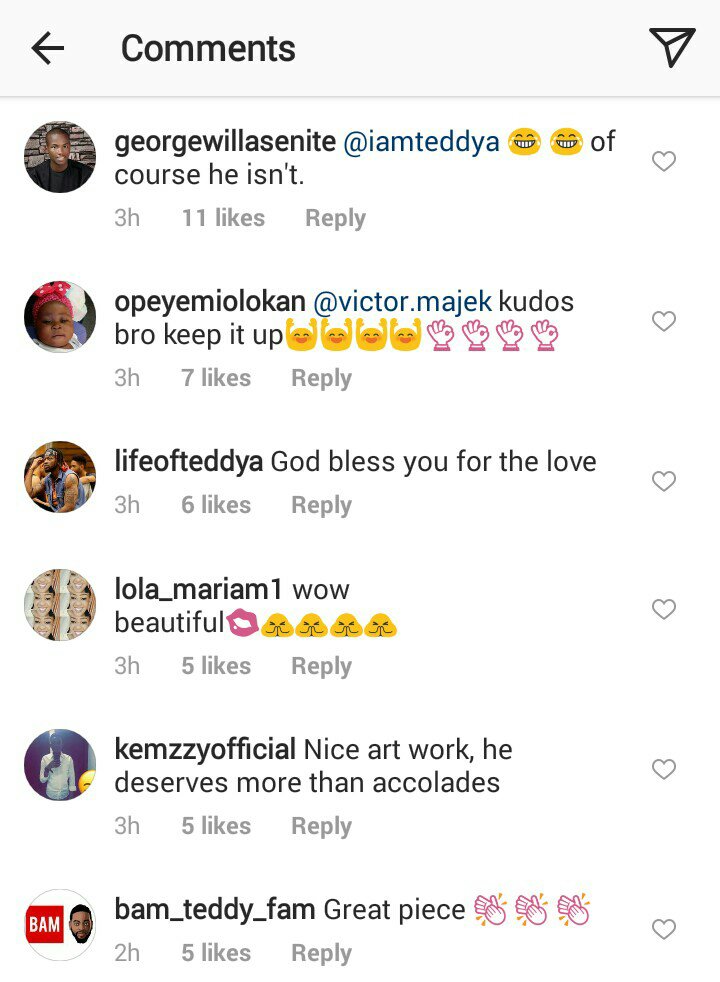Like georgewillasenite's comment with the heart

(x=664, y=161)
